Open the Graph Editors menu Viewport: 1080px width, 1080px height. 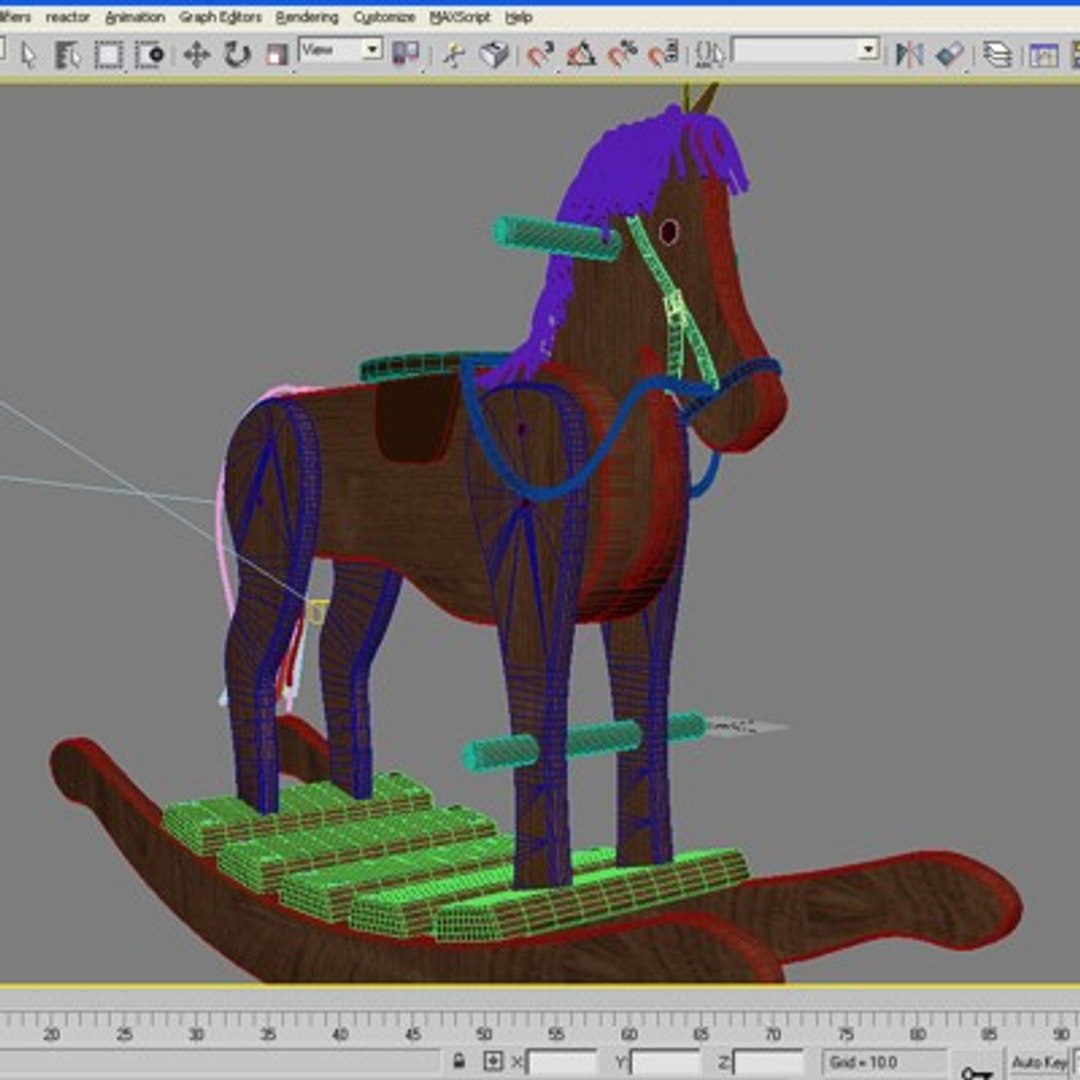tap(220, 17)
